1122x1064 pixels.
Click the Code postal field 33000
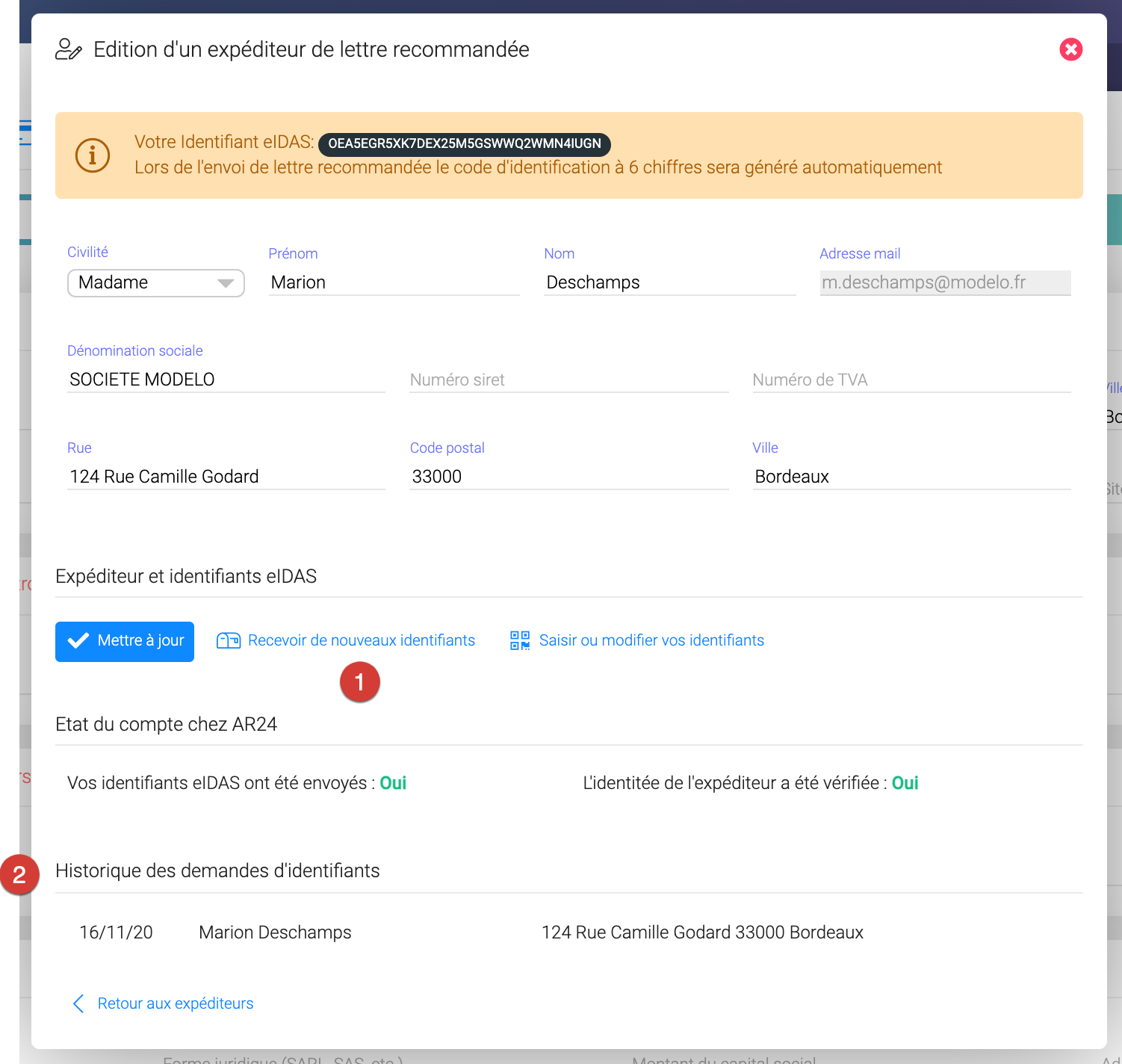568,477
